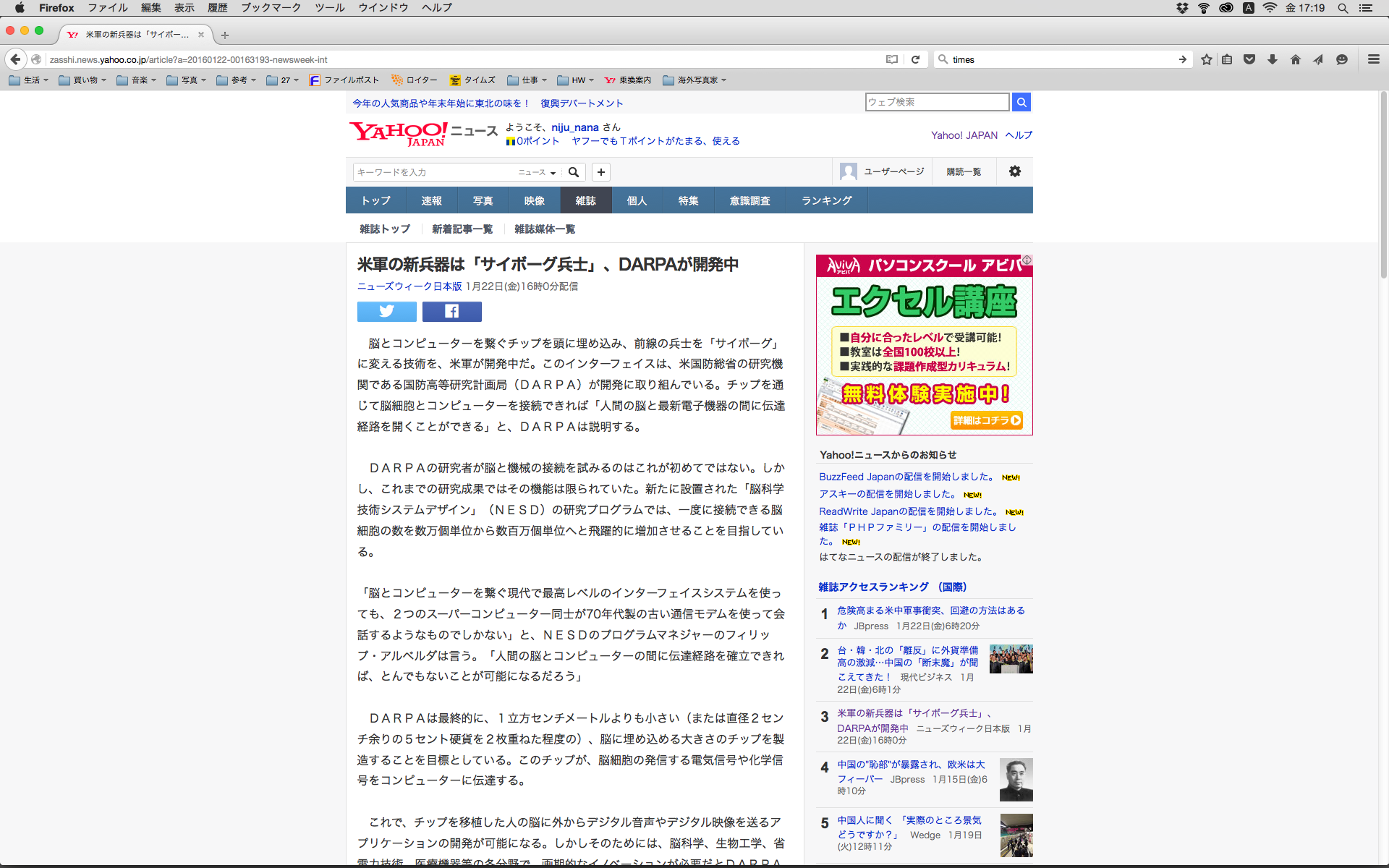The image size is (1389, 868).
Task: Open the 詳細はコチラ button in Excel ad
Action: (987, 420)
